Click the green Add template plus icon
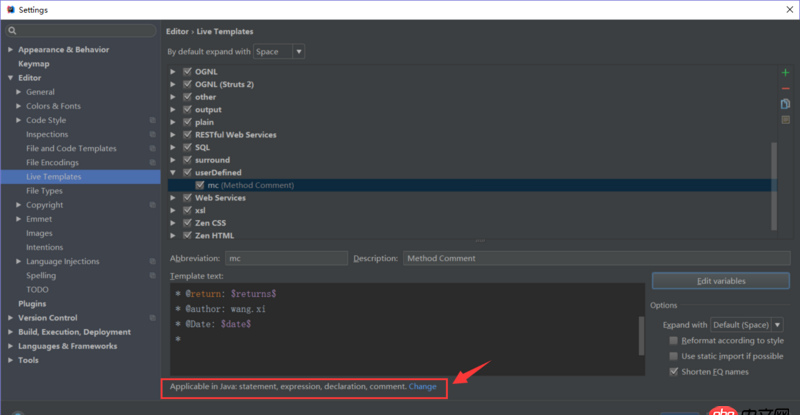 pyautogui.click(x=785, y=73)
